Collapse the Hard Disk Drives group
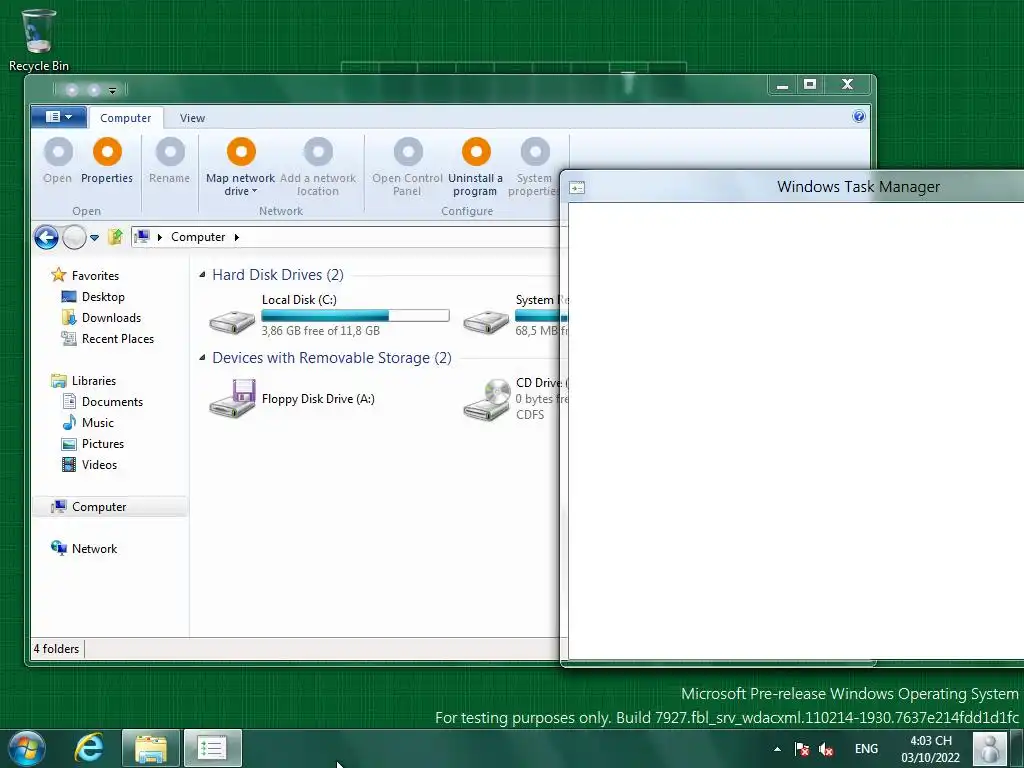This screenshot has width=1024, height=768. (x=202, y=275)
